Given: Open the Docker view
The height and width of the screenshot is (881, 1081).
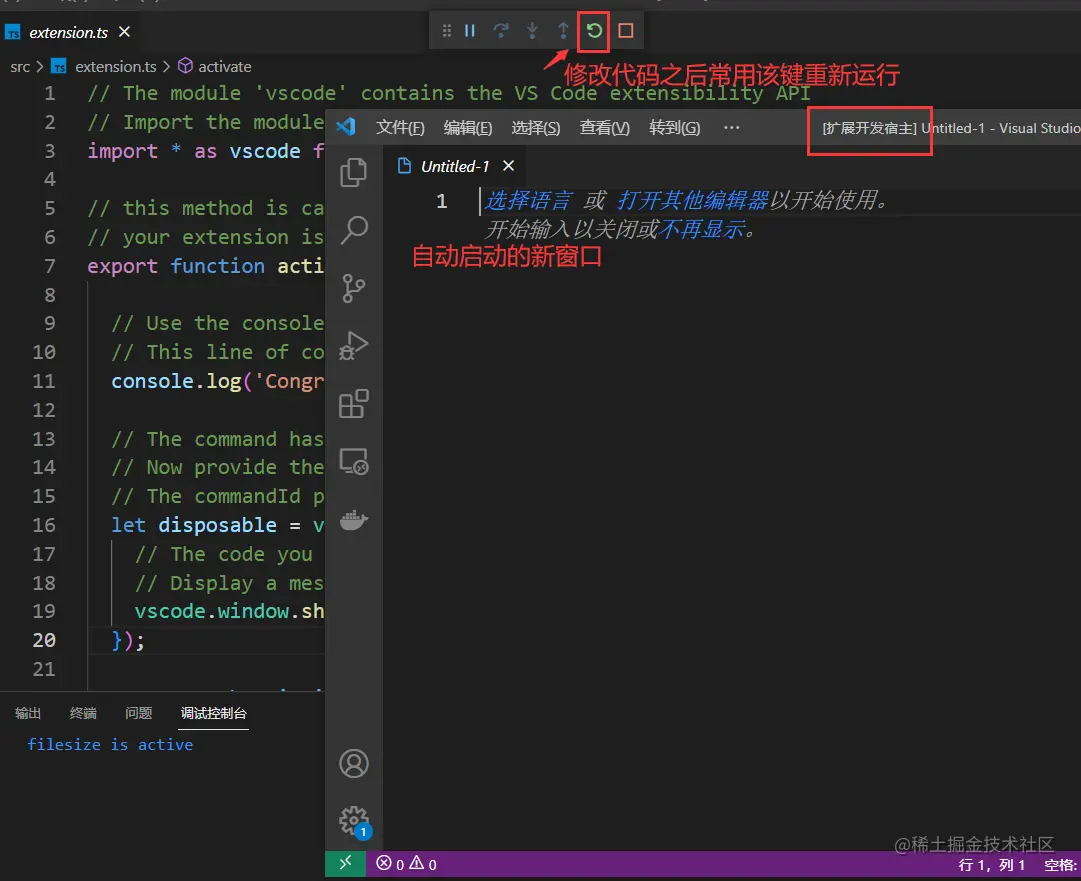Looking at the screenshot, I should coord(354,520).
